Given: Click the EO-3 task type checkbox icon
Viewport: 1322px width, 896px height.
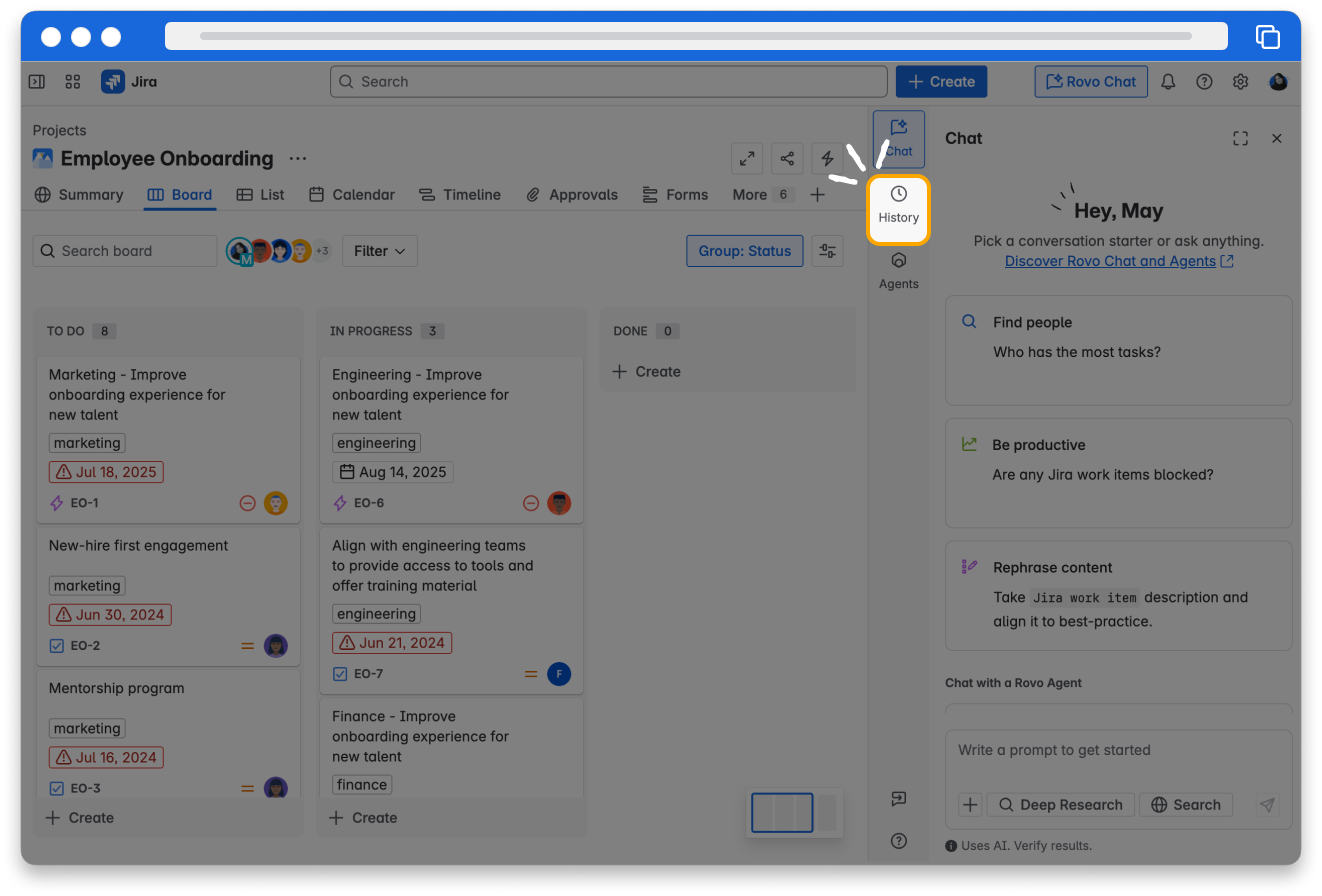Looking at the screenshot, I should pos(57,788).
